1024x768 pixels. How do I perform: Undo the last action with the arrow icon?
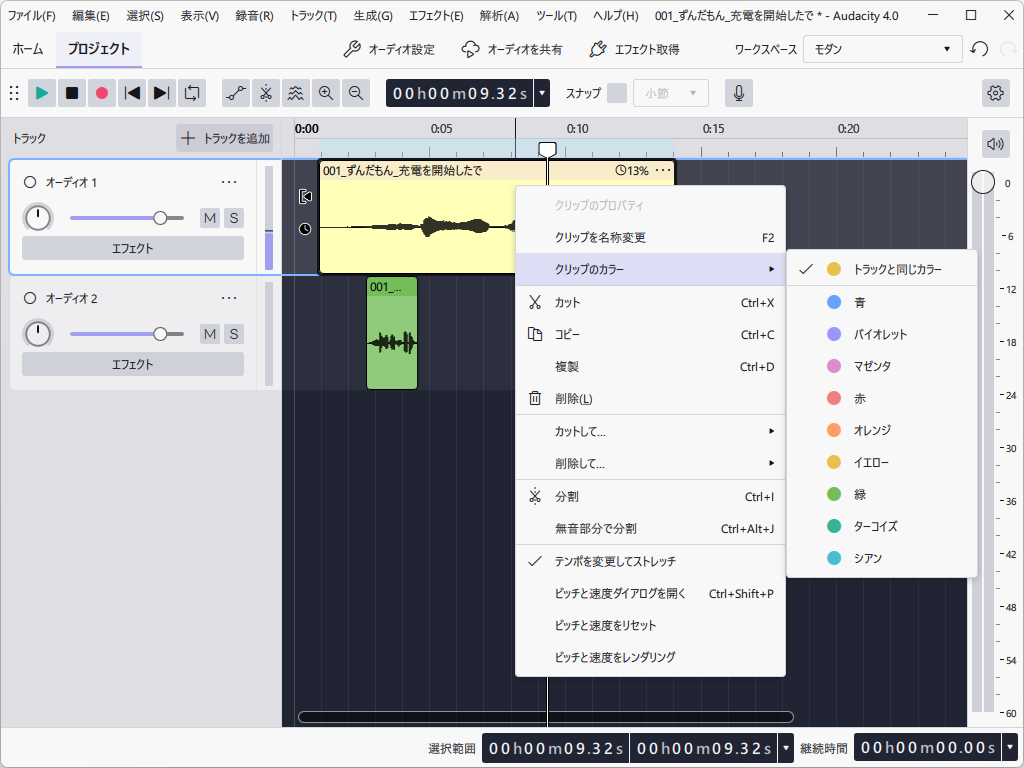(x=978, y=49)
